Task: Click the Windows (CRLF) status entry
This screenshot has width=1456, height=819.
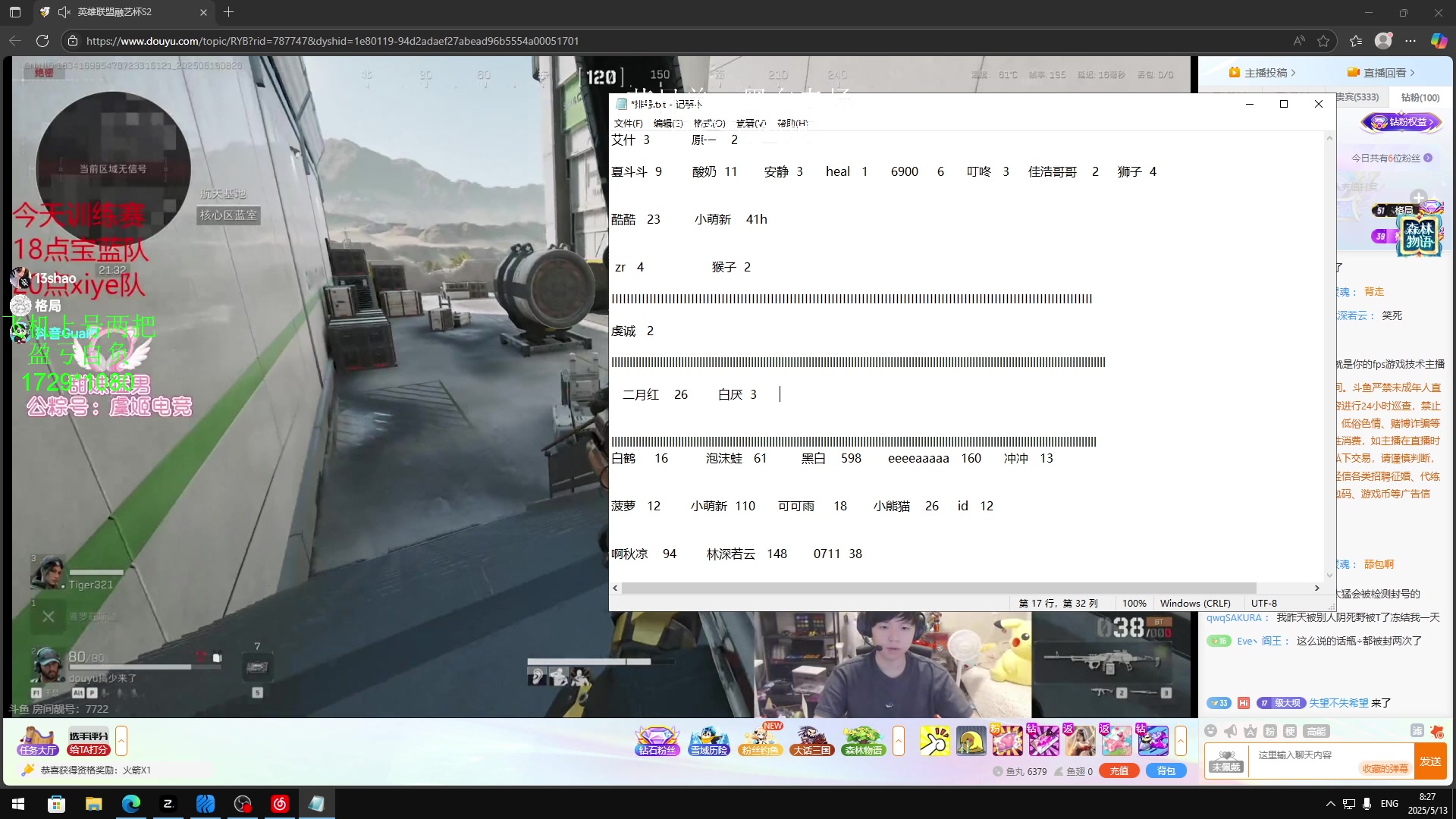Action: tap(1194, 603)
